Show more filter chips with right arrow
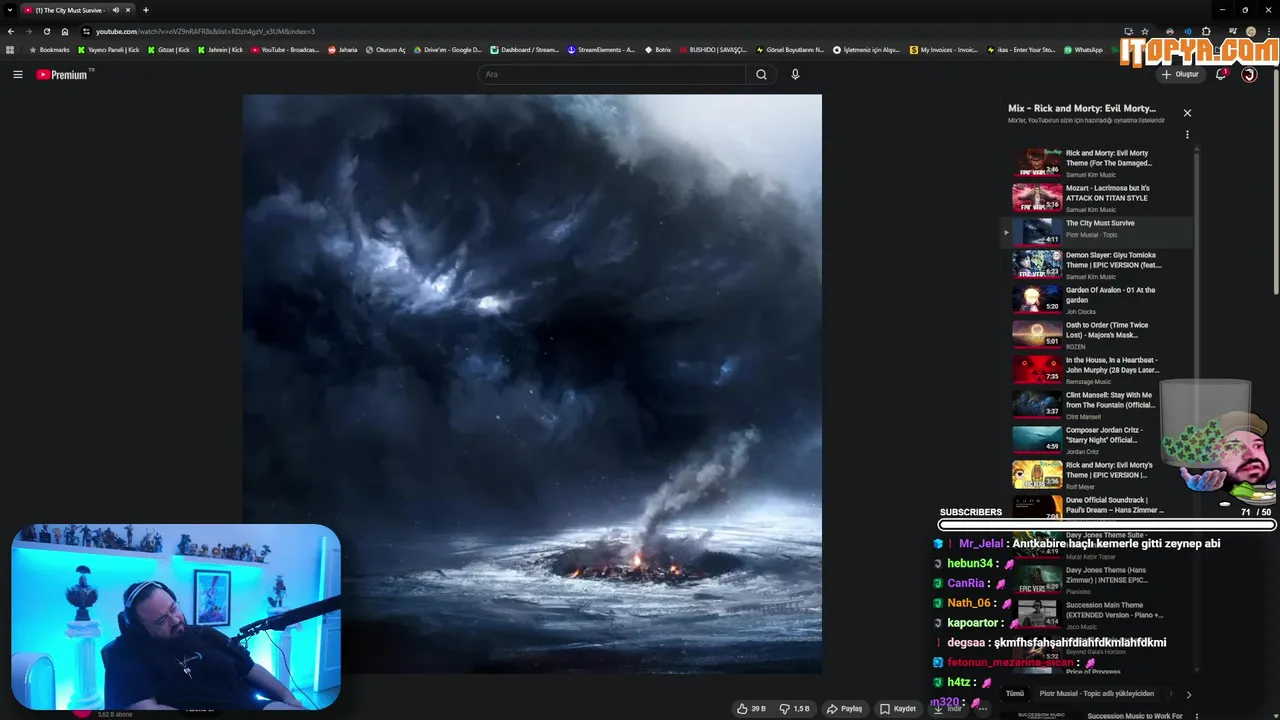 pos(1188,694)
